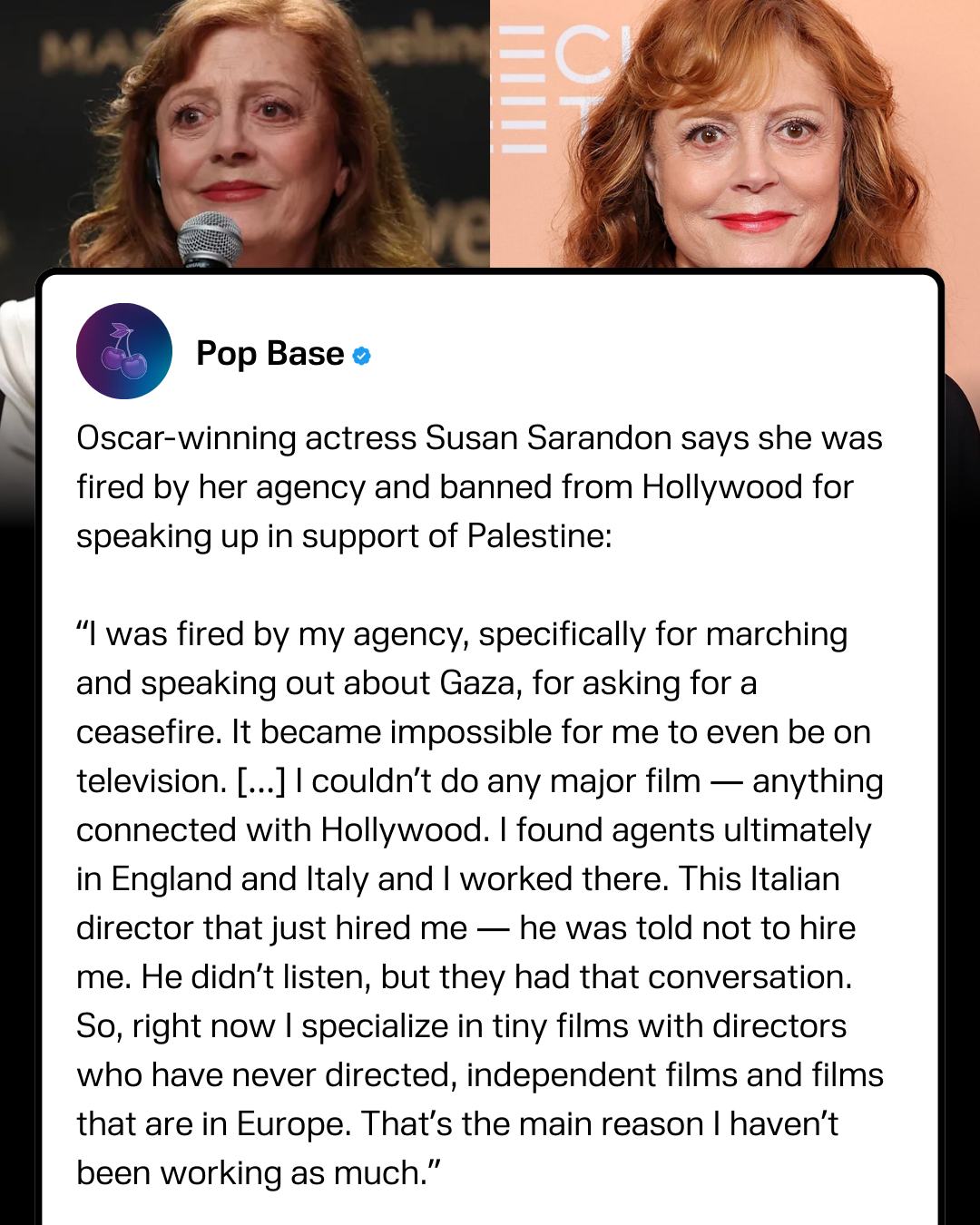The width and height of the screenshot is (980, 1225).
Task: Click the Pop Base cherry avatar
Action: [124, 351]
